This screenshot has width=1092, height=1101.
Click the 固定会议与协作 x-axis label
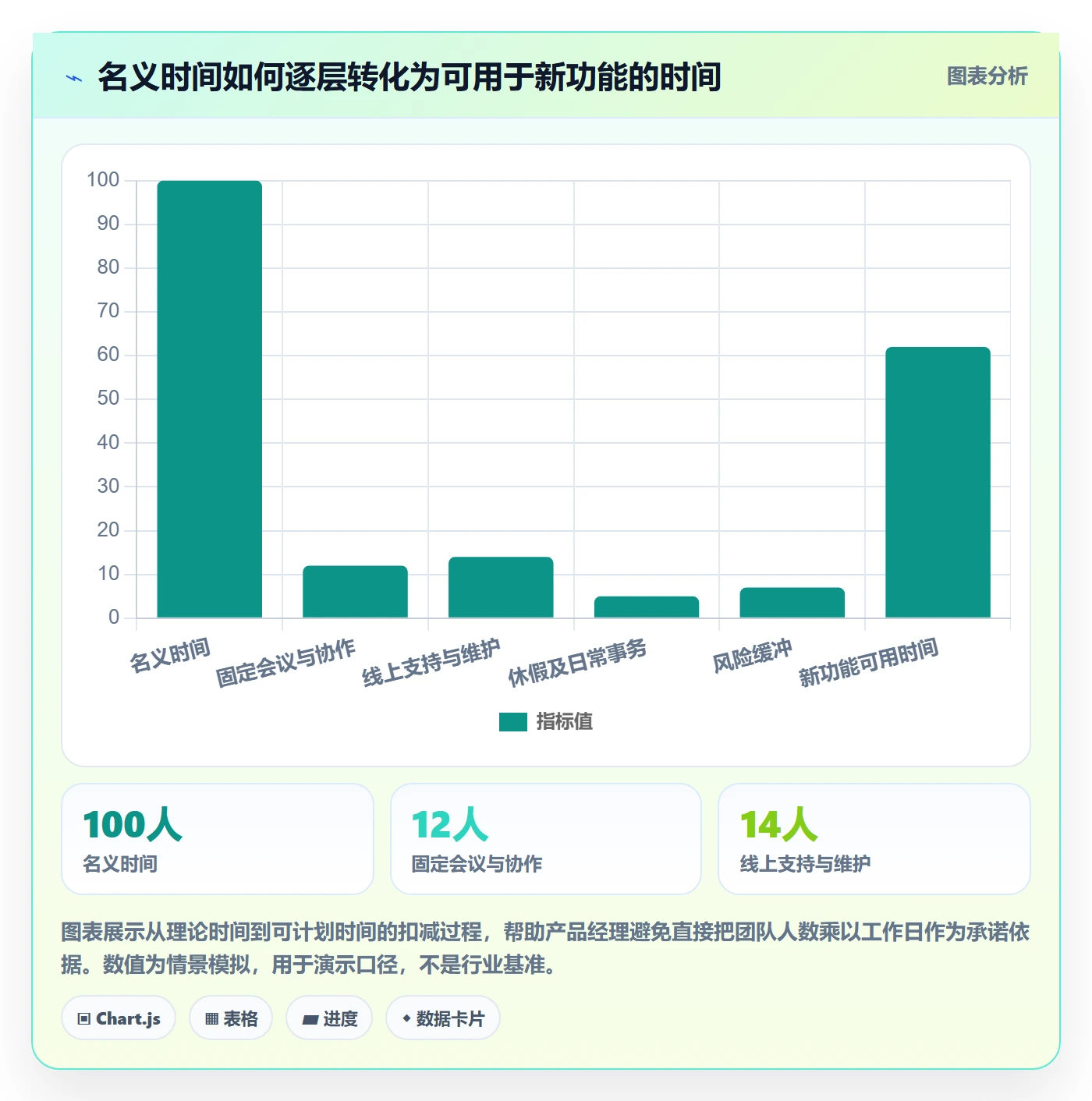pyautogui.click(x=285, y=664)
